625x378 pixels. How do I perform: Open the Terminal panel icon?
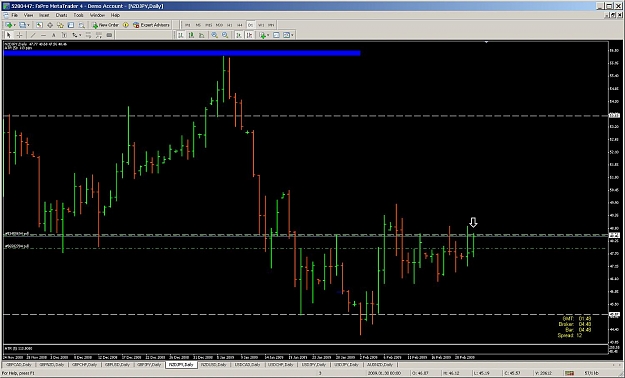(71, 25)
